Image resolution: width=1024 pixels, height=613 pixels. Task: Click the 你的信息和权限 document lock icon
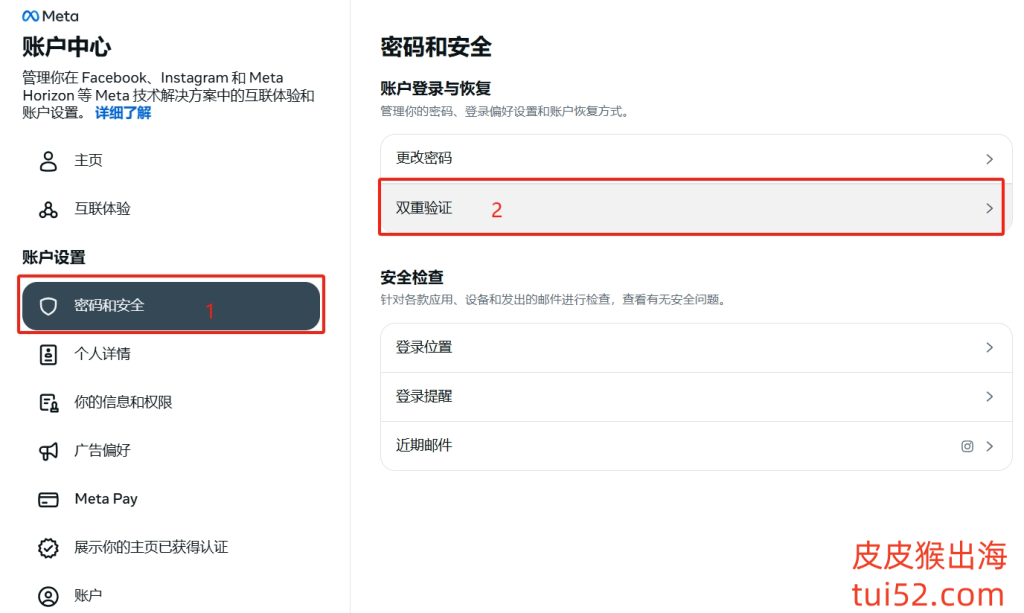48,402
